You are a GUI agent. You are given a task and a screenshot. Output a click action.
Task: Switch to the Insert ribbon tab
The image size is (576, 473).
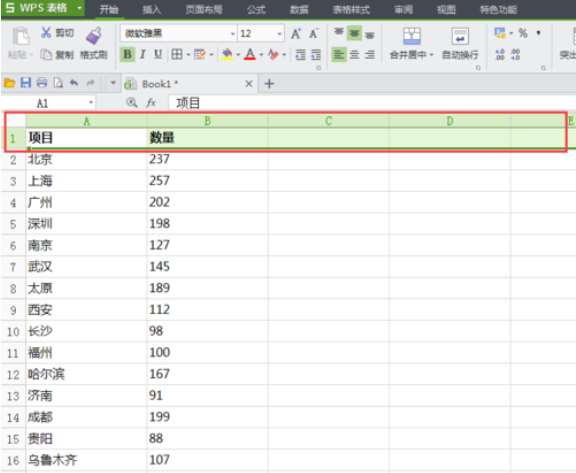(x=152, y=10)
